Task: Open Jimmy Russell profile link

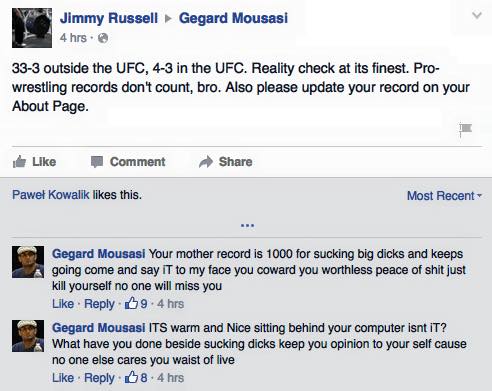Action: click(x=109, y=18)
